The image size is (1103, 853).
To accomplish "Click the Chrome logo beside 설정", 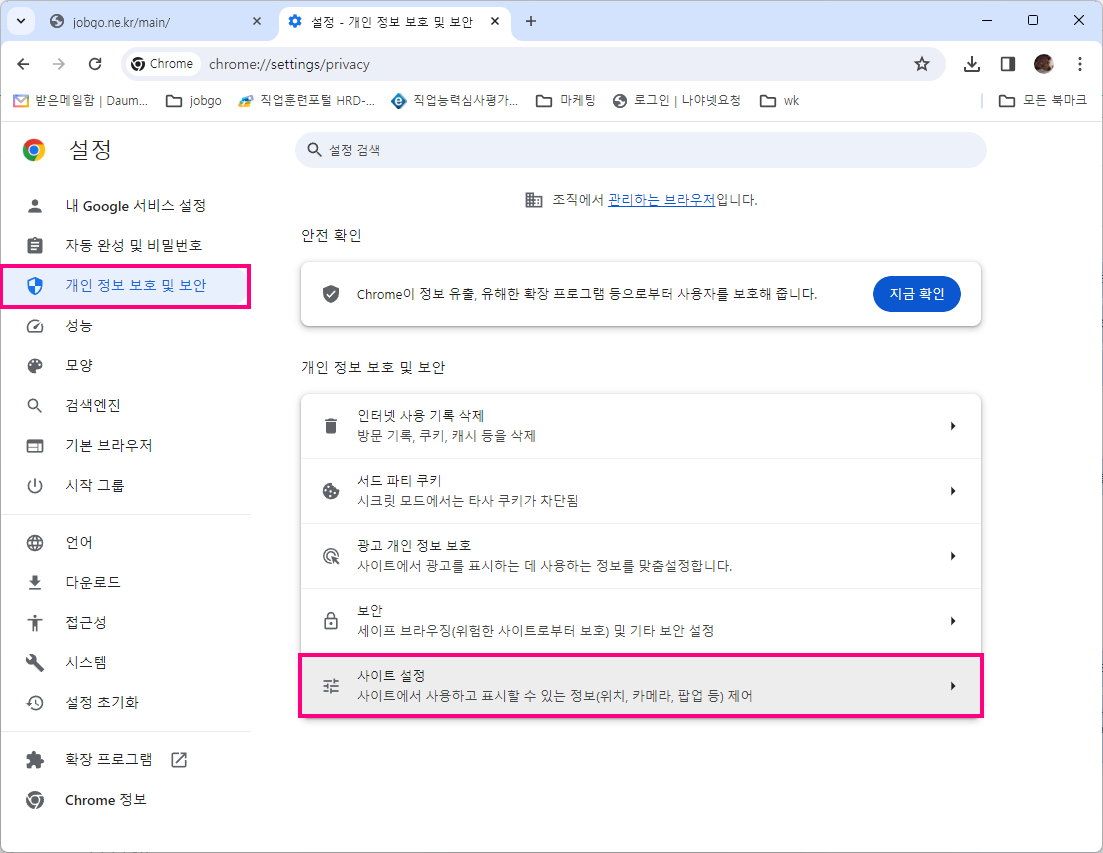I will coord(34,150).
